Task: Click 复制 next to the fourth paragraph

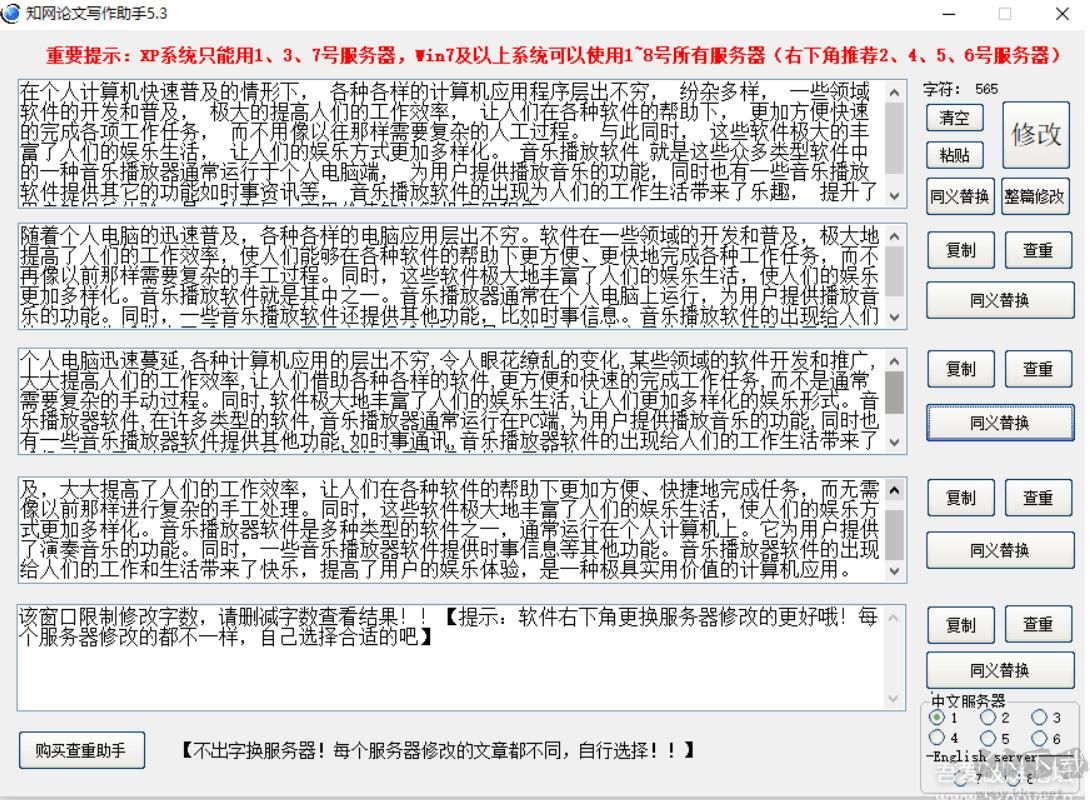Action: coord(960,497)
